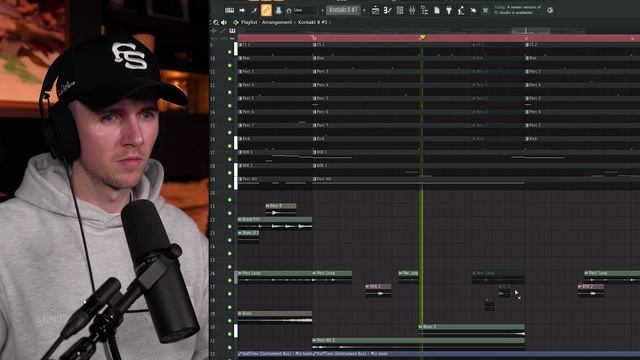Open the playlist menu arrow icon before Playlist

236,22
